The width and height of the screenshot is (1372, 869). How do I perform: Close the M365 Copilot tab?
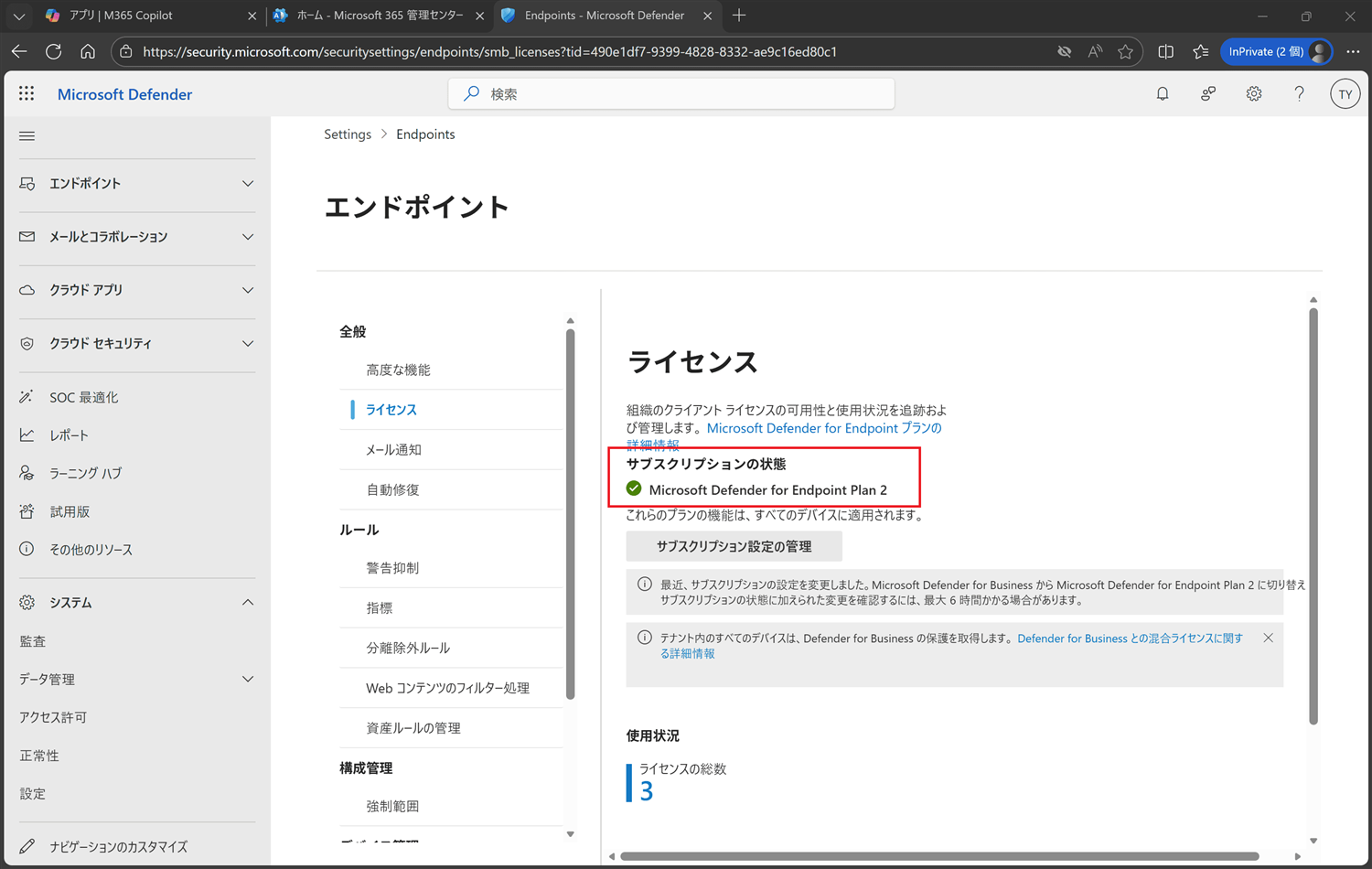click(252, 16)
